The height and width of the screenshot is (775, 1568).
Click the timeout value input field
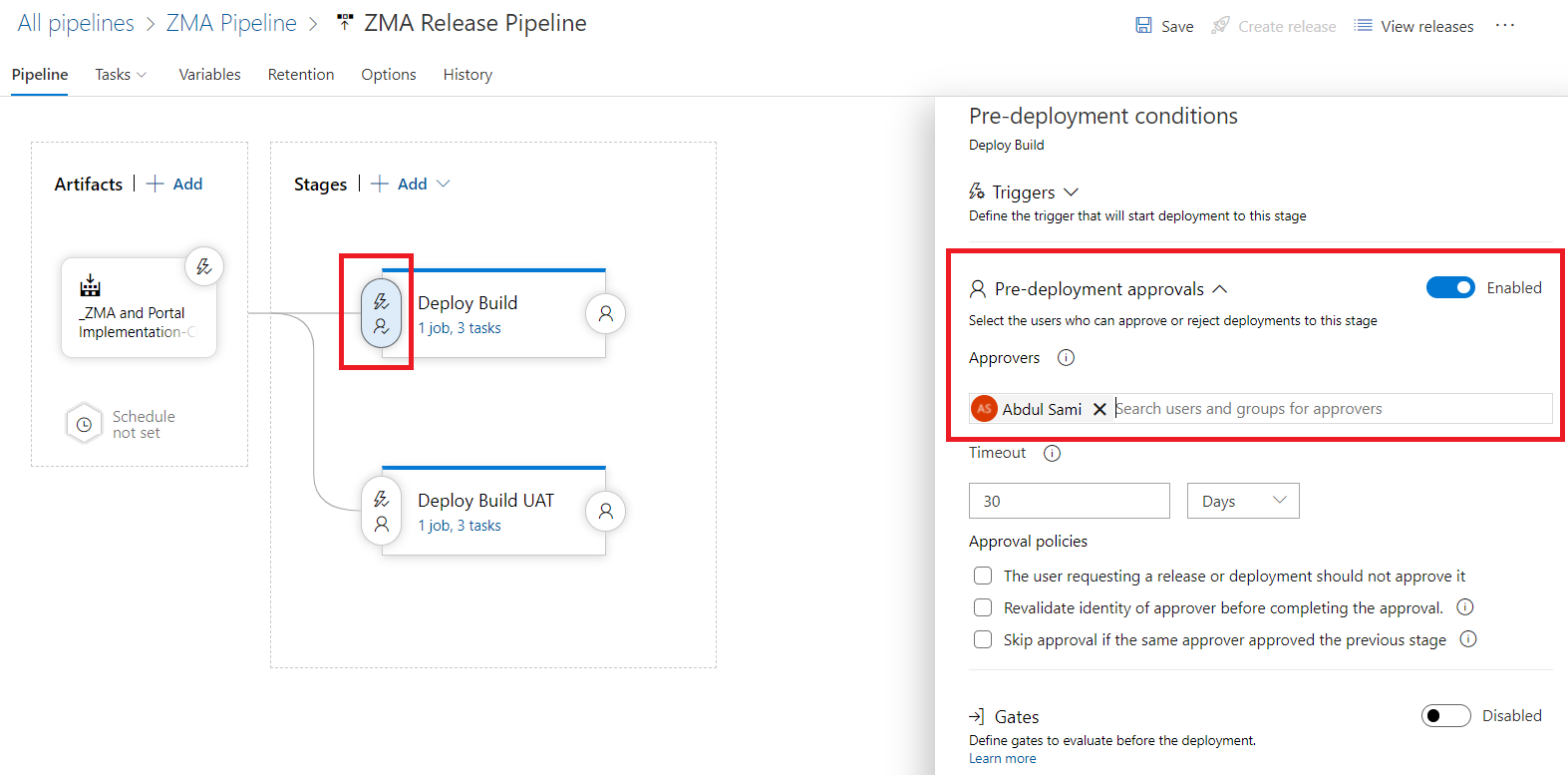tap(1069, 501)
